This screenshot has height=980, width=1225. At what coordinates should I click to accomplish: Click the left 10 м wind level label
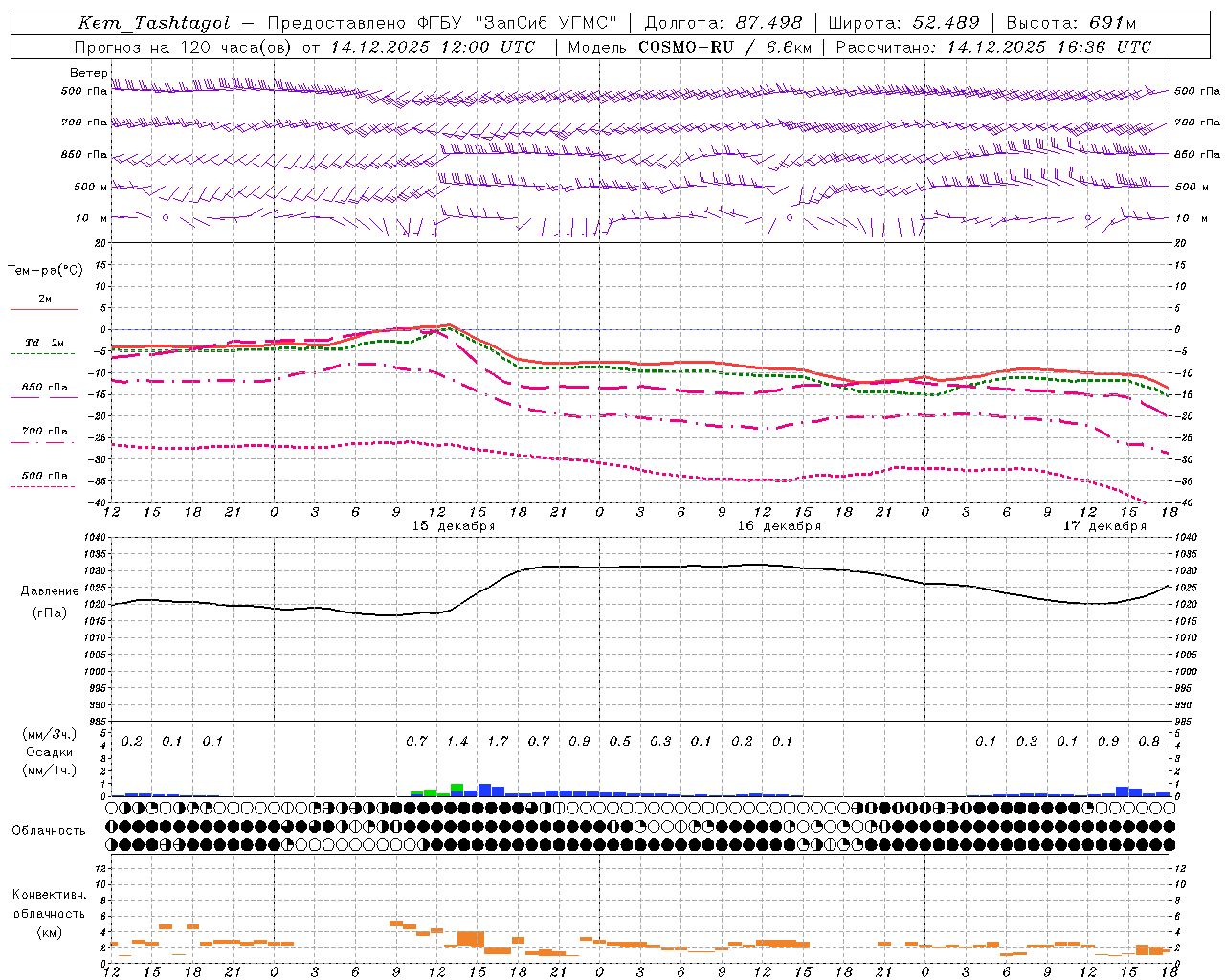click(x=91, y=218)
